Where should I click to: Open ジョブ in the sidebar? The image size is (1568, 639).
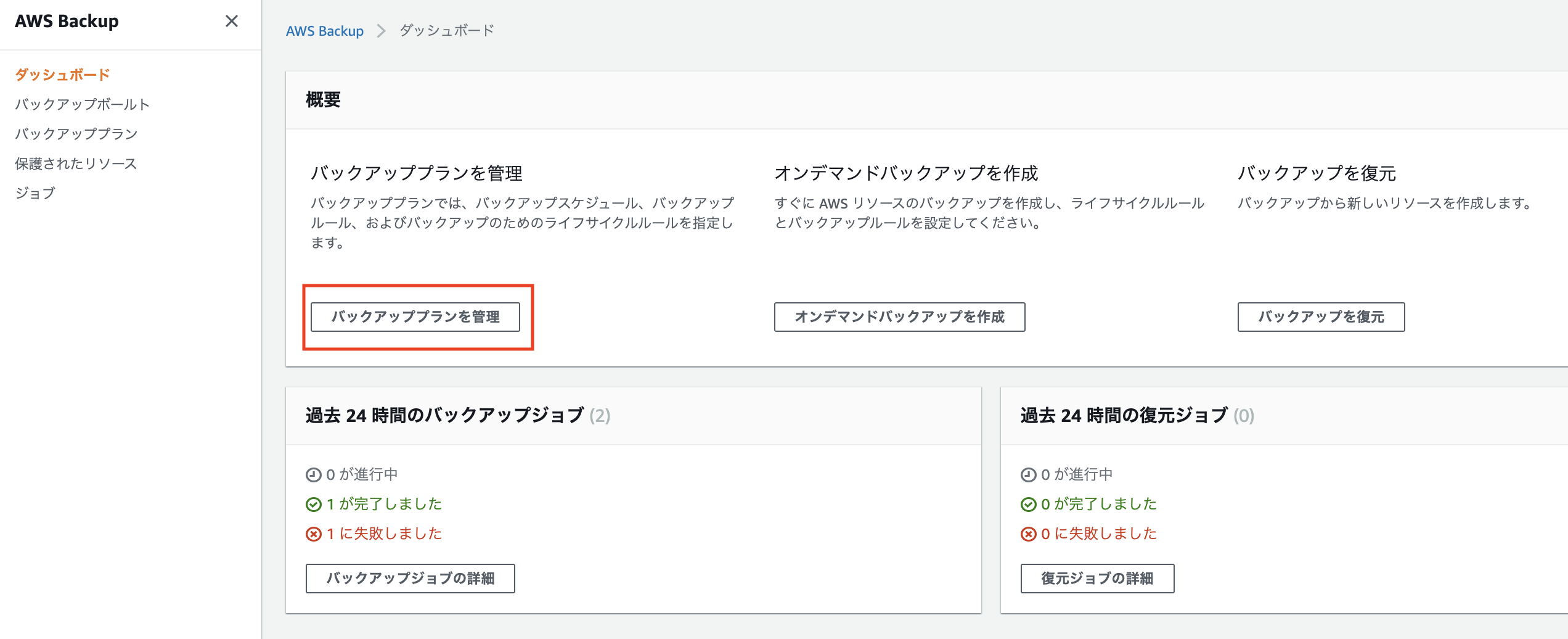tap(35, 193)
